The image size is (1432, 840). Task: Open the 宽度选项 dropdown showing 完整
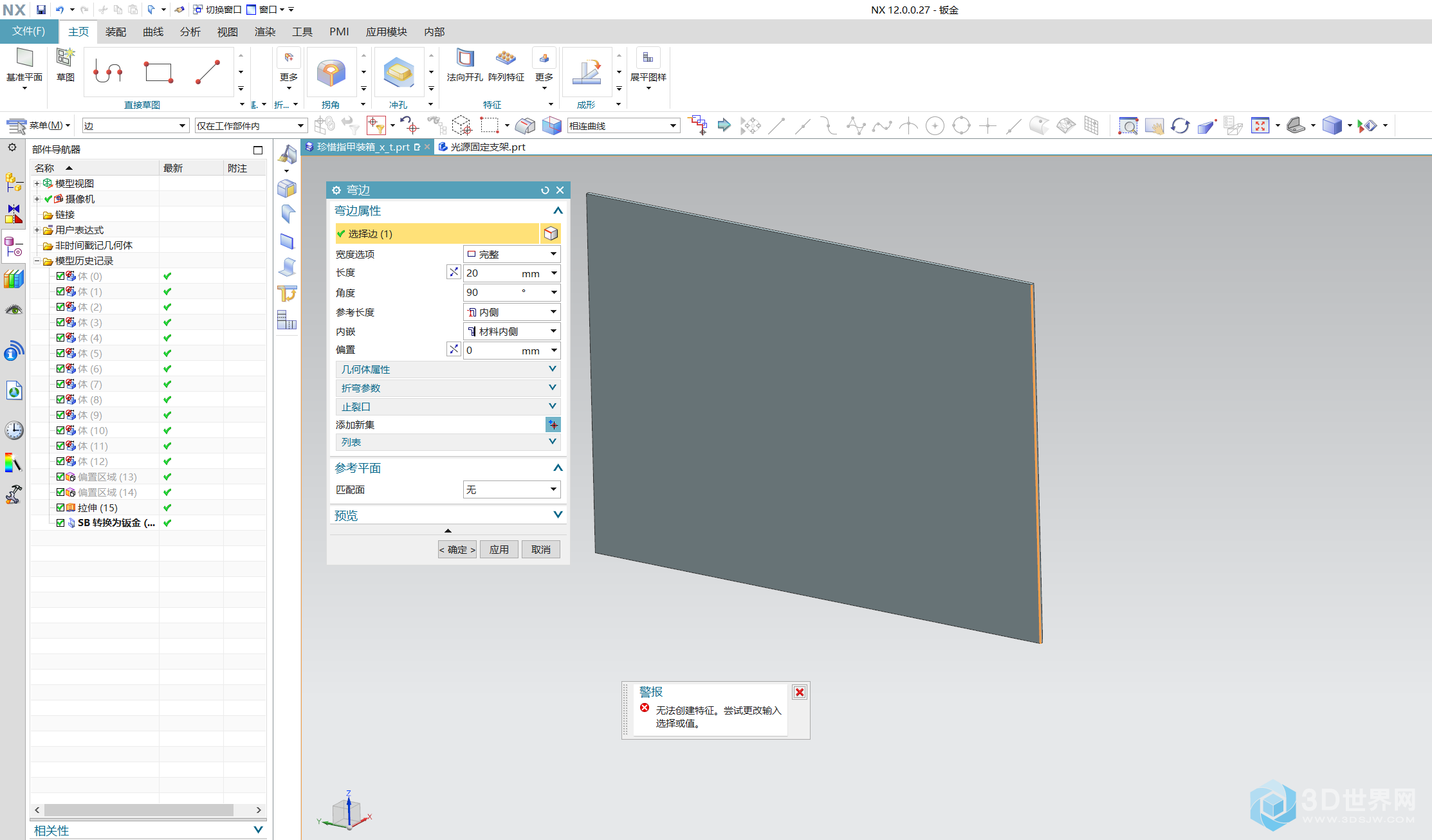pos(511,254)
